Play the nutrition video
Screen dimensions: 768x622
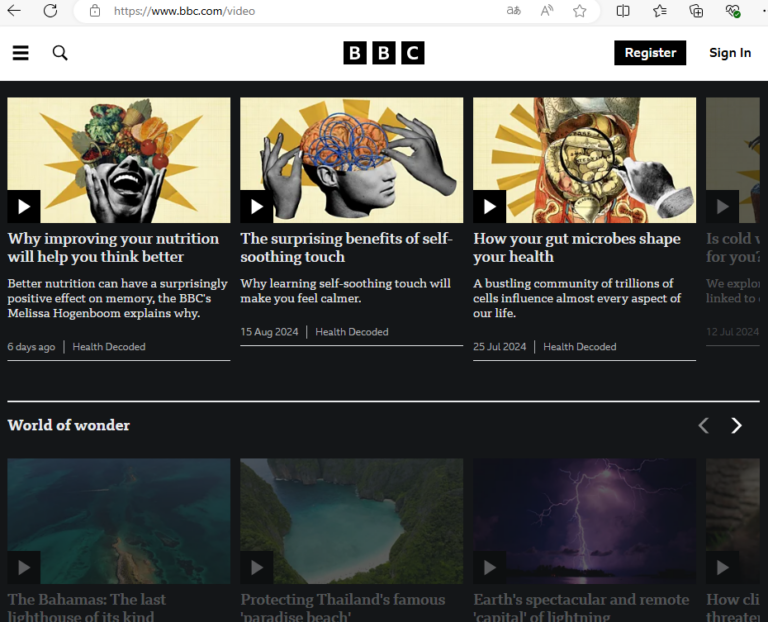point(24,207)
